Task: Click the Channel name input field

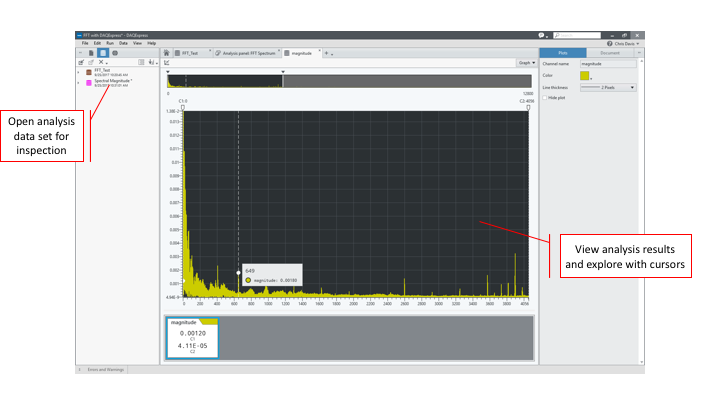Action: pos(607,63)
